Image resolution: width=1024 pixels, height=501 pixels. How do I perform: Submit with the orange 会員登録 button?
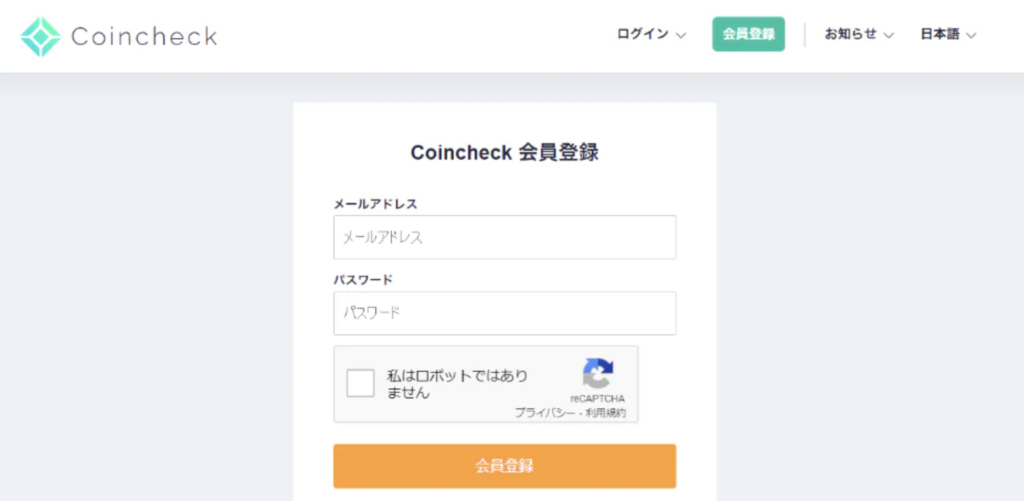(504, 466)
